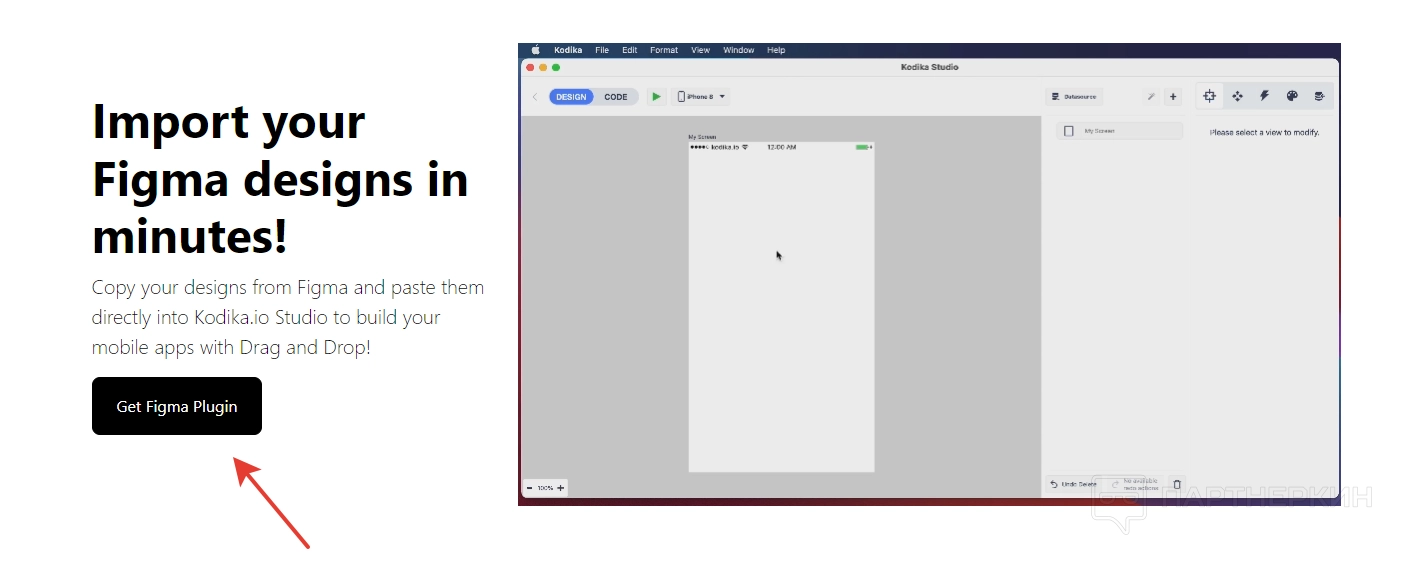Go back with the left chevron arrow
Viewport: 1424px width, 587px height.
[535, 97]
